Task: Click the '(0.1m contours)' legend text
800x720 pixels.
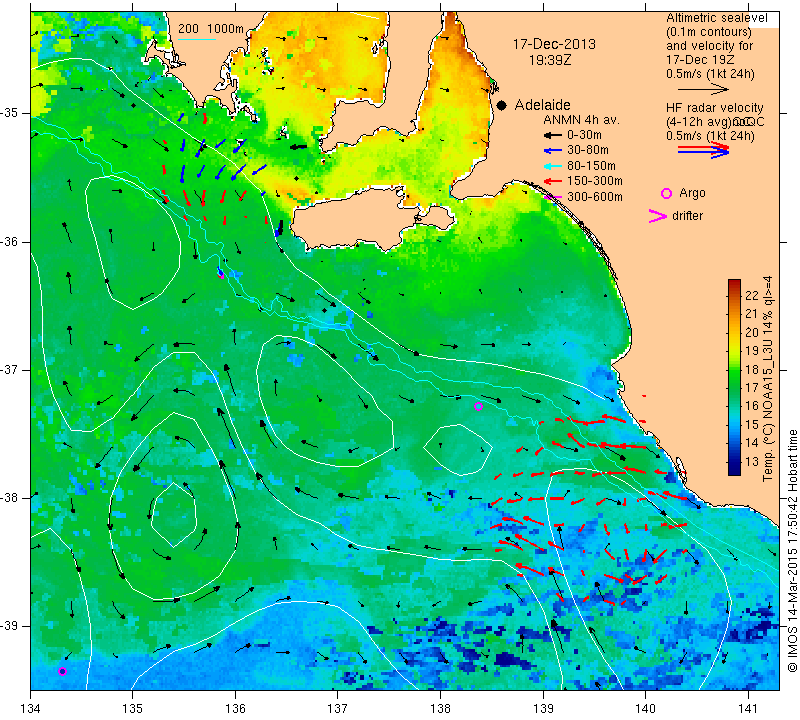Action: (x=708, y=32)
